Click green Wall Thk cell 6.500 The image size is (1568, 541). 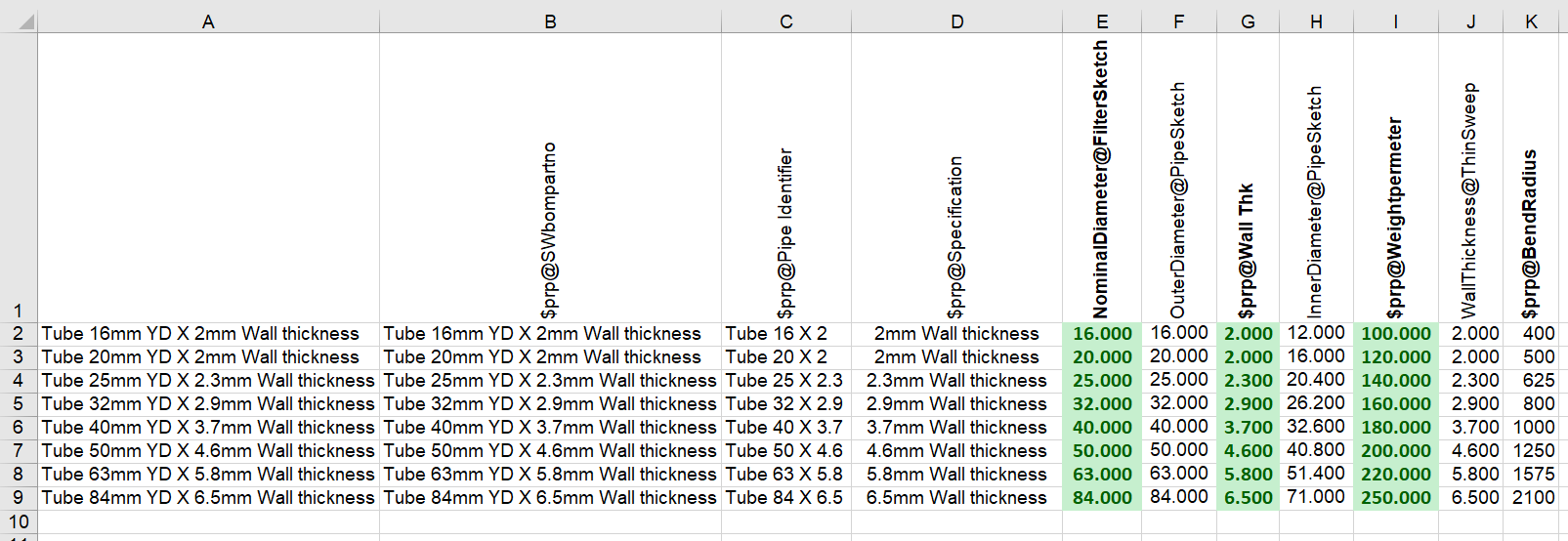coord(1248,497)
